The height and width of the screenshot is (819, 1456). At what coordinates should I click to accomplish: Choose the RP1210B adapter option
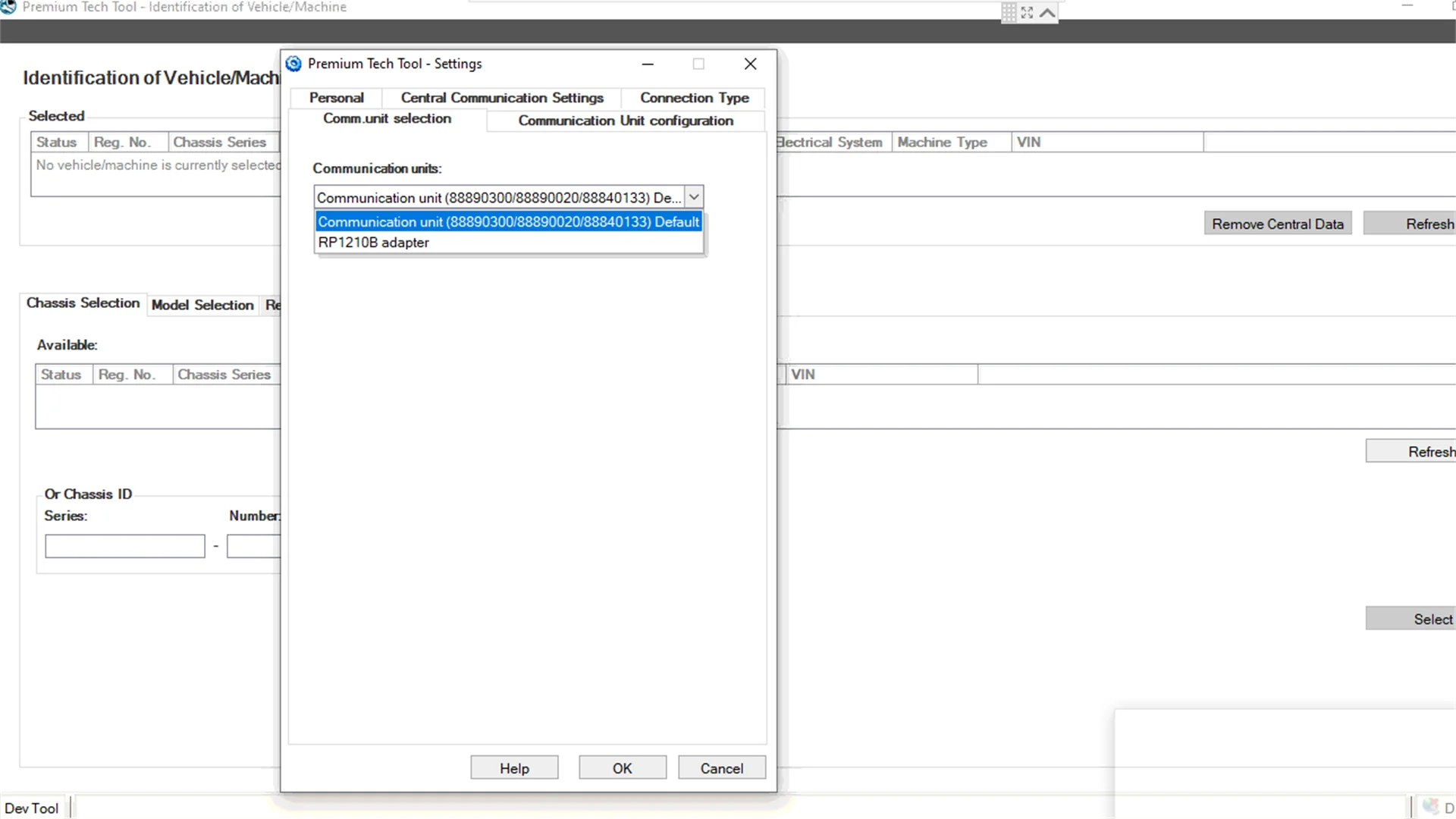coord(508,243)
